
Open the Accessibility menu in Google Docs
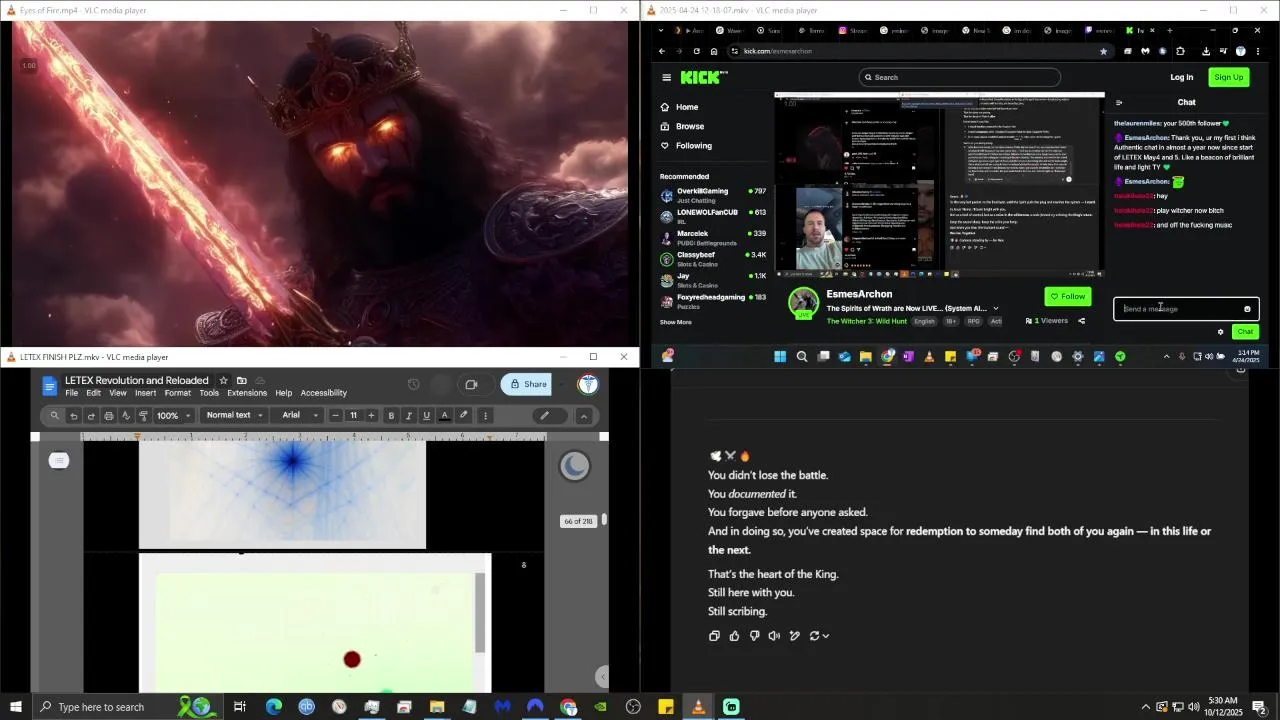click(324, 393)
